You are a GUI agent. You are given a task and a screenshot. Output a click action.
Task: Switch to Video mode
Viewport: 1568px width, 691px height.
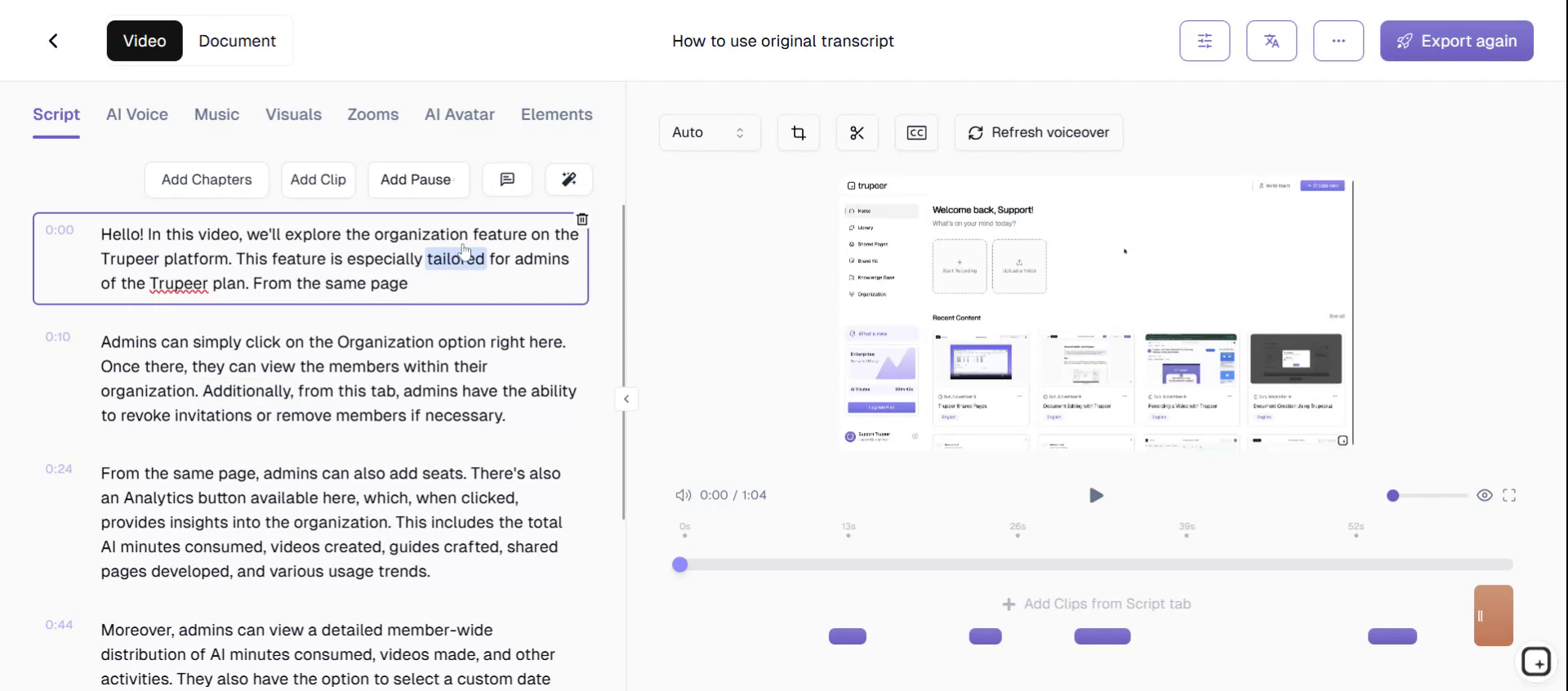coord(145,41)
